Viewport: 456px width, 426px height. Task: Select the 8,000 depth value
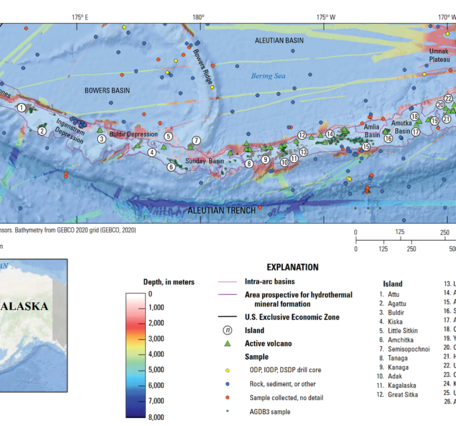coord(156,417)
